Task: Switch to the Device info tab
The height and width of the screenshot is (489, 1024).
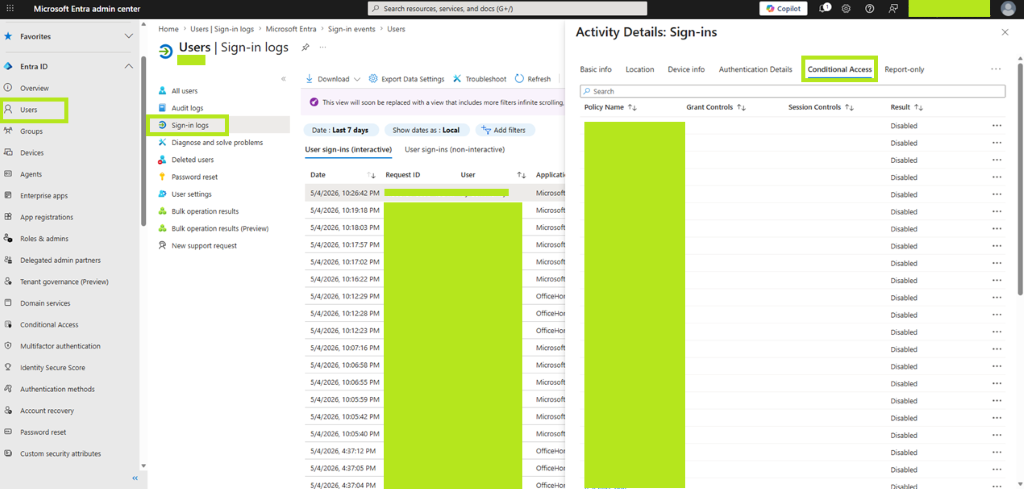Action: coord(686,69)
